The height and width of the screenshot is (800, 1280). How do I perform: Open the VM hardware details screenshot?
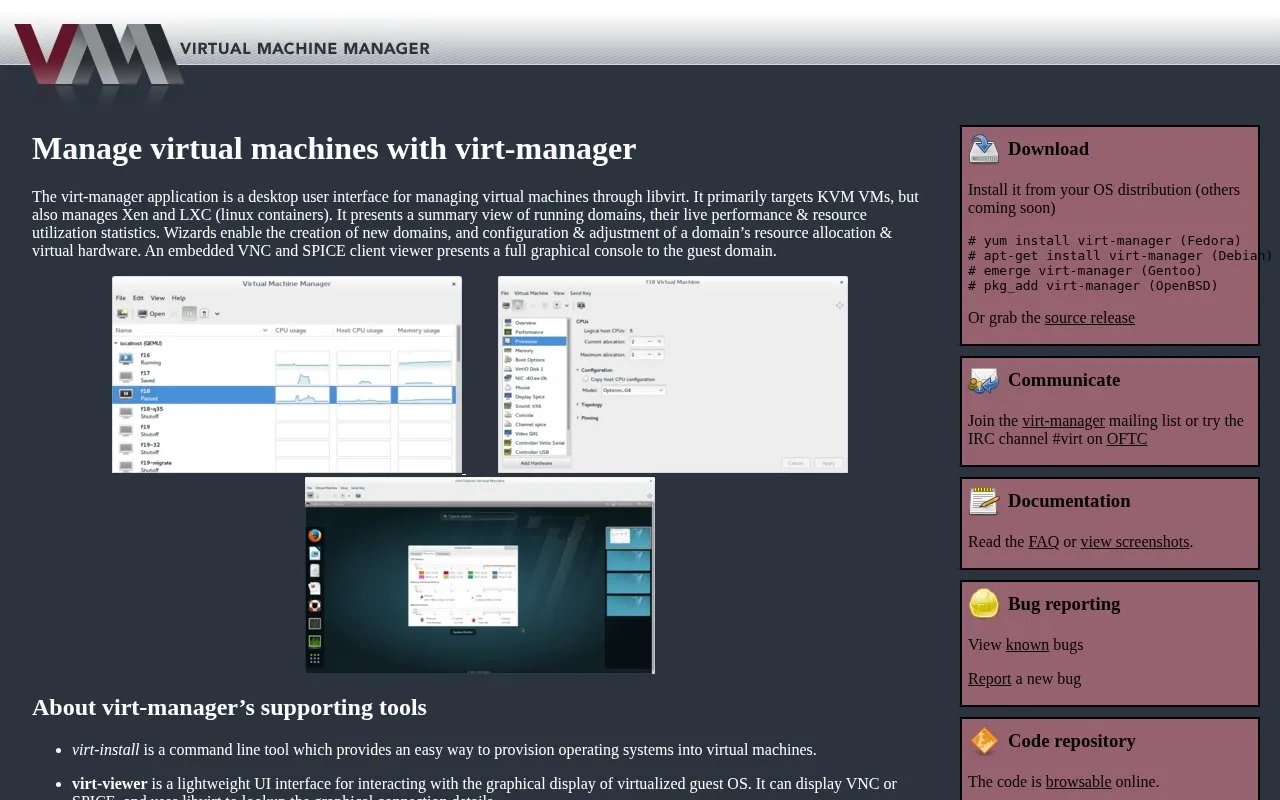pyautogui.click(x=673, y=375)
